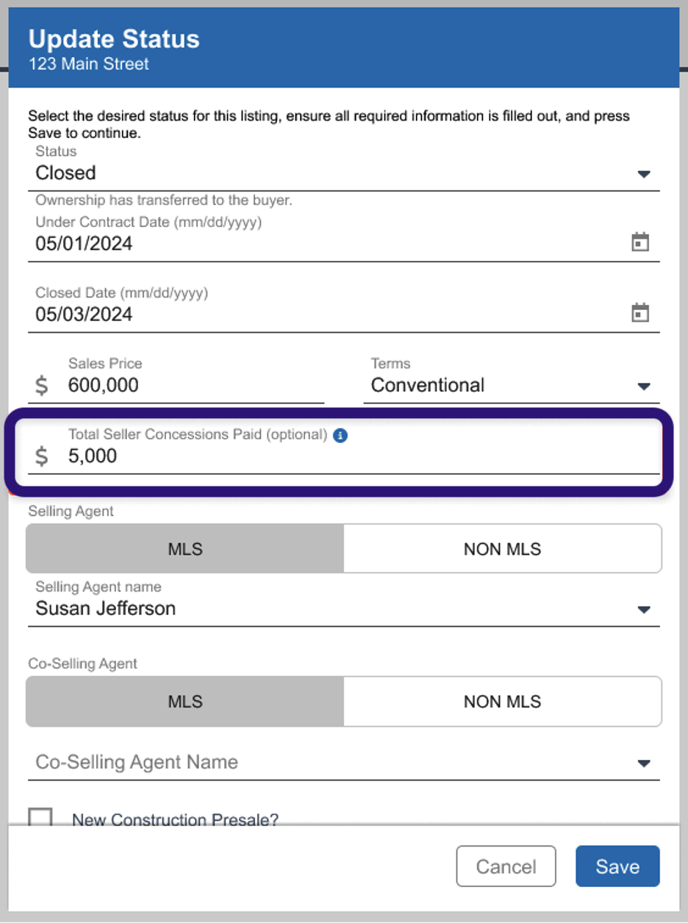The height and width of the screenshot is (923, 688).
Task: Open Co-Selling Agent Name dropdown
Action: [344, 762]
